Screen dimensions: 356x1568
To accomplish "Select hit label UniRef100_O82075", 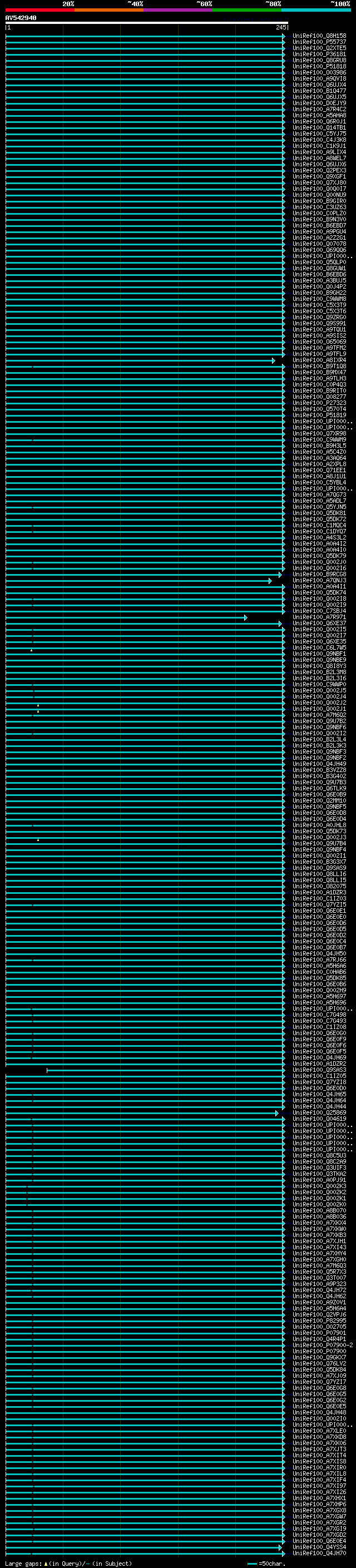I will pos(319,887).
